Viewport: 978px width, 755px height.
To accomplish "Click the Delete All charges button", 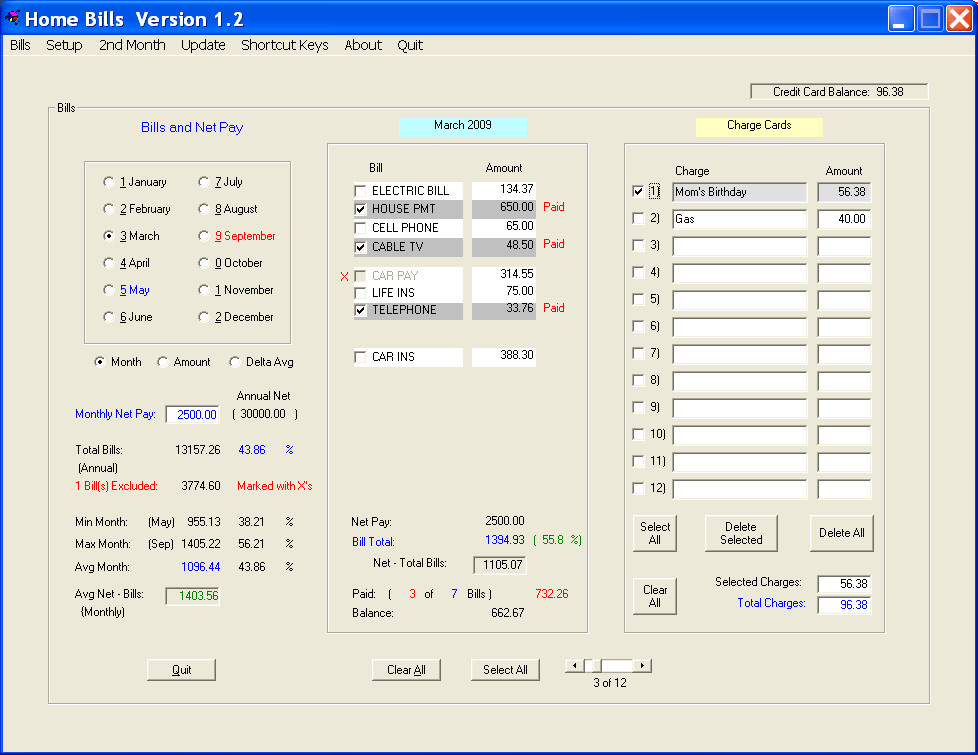I will pyautogui.click(x=841, y=533).
